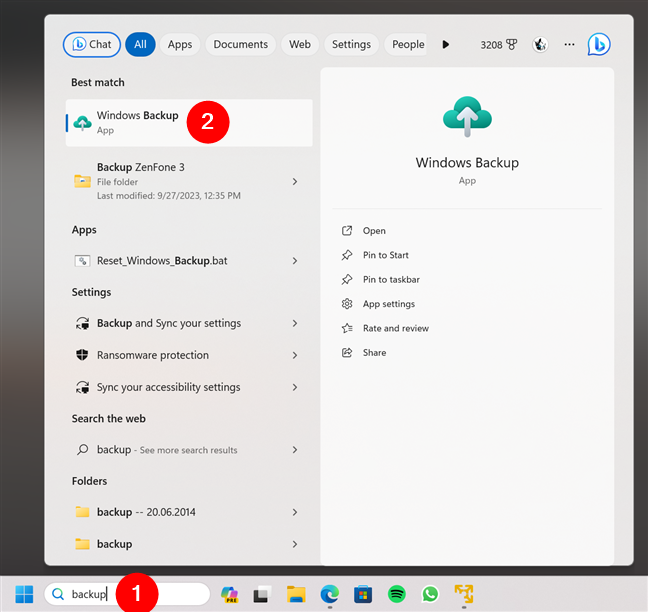Image resolution: width=648 pixels, height=612 pixels.
Task: Click the Reset_Windows_Backup.bat file icon
Action: [82, 261]
